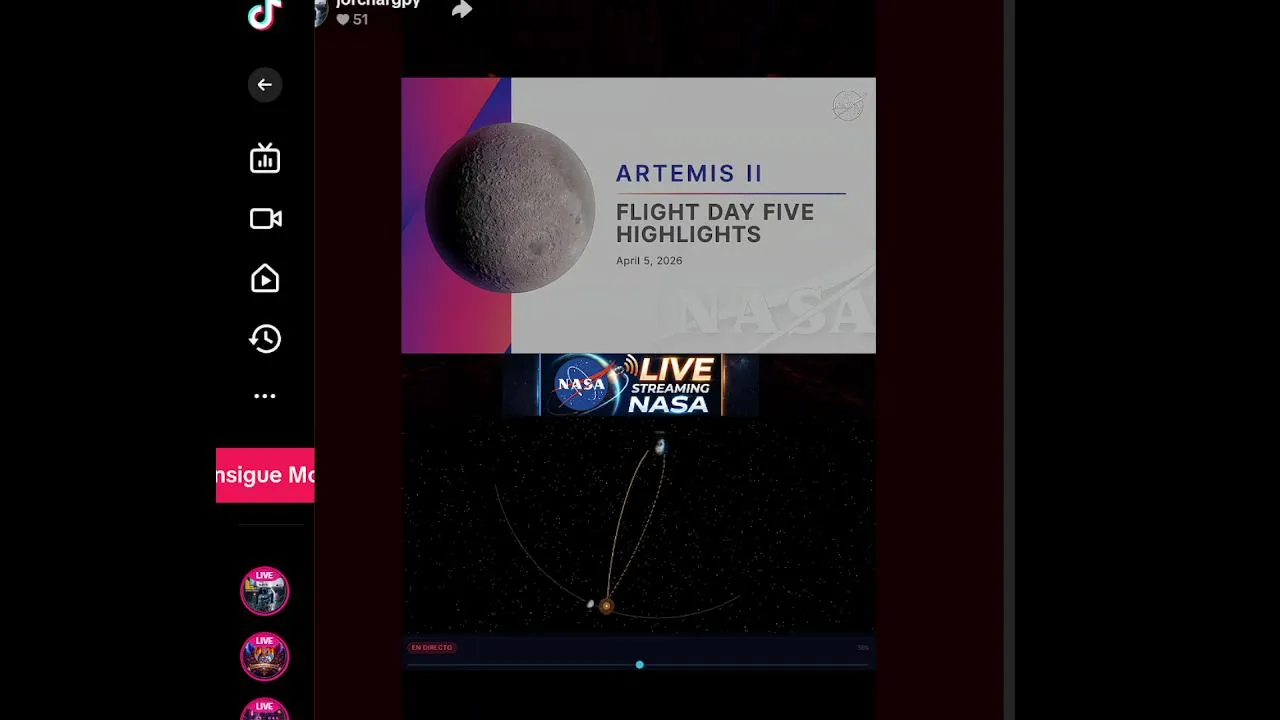Click the TikTok logo

(x=265, y=14)
